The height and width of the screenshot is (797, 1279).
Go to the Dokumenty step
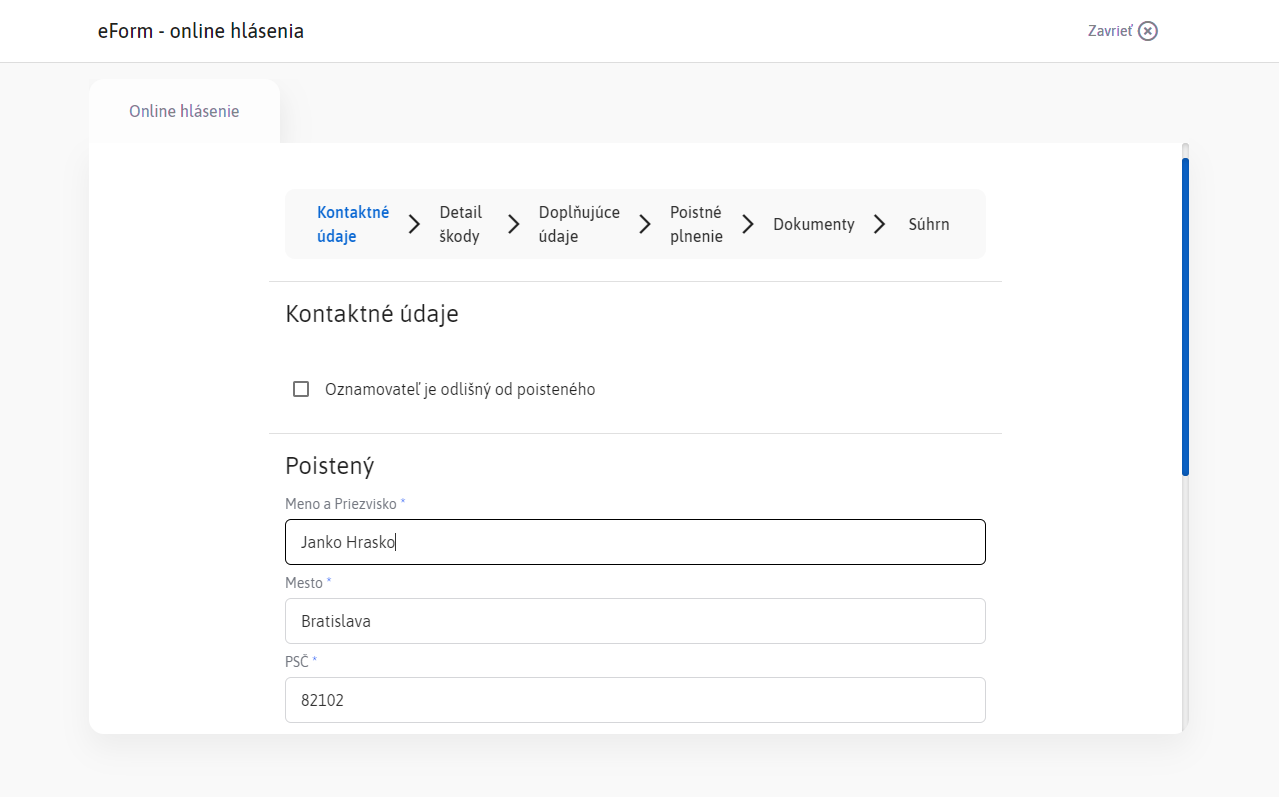(814, 224)
